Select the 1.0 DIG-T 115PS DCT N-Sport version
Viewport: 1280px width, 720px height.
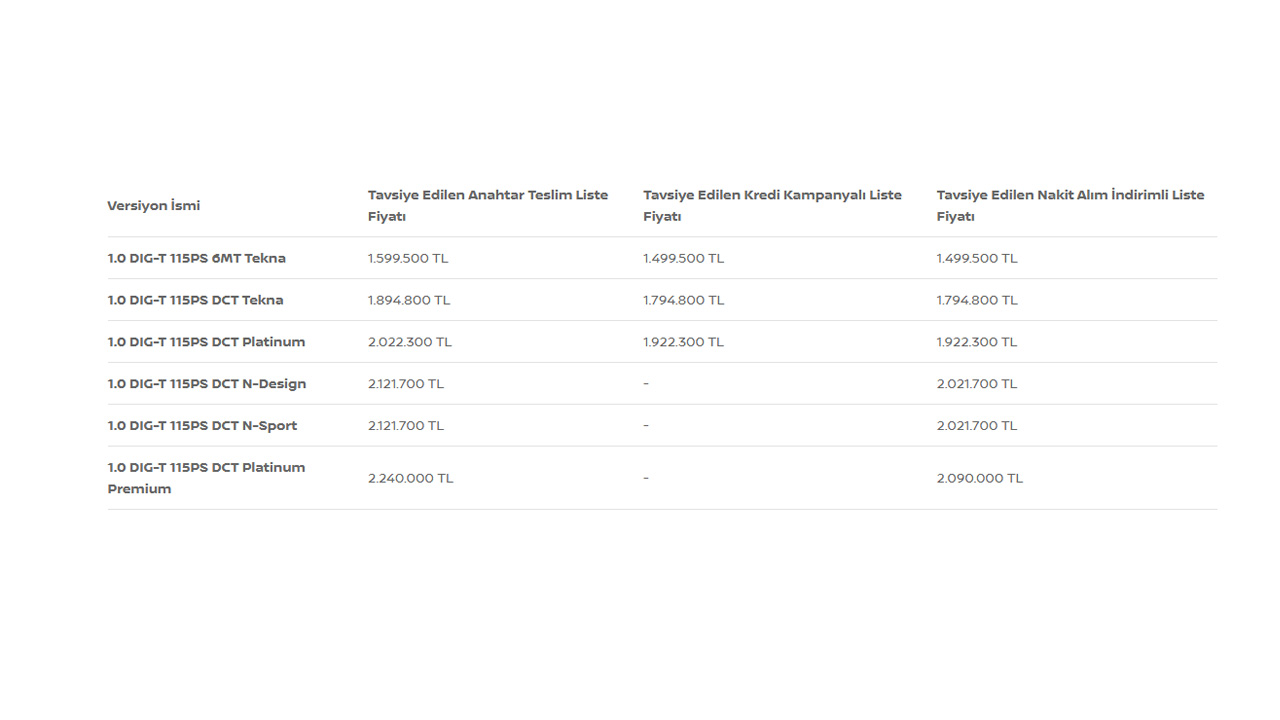(x=203, y=426)
